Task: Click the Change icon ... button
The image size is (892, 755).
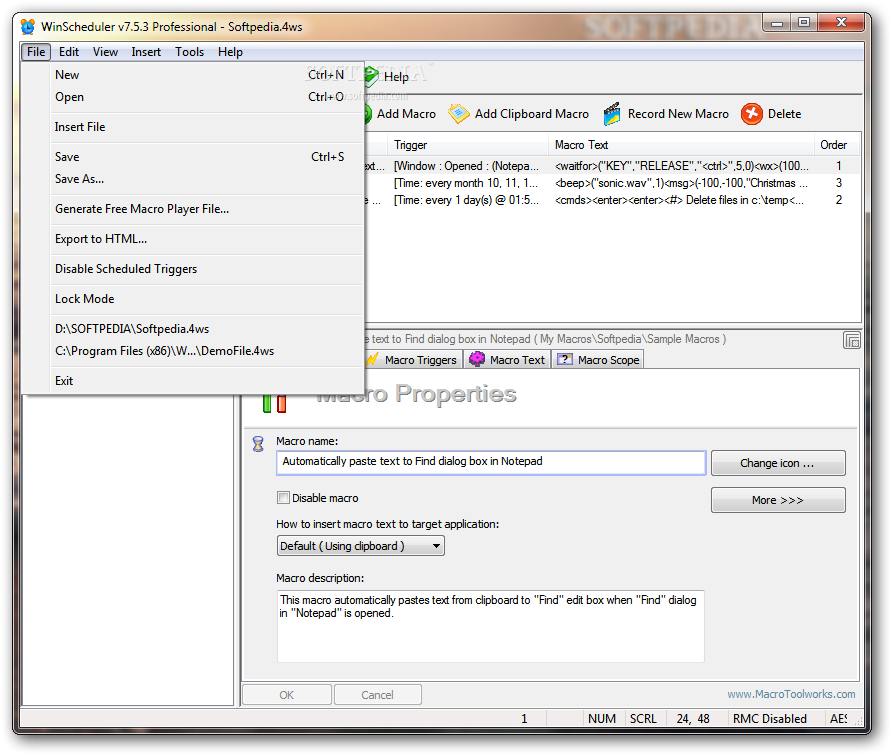Action: point(778,463)
